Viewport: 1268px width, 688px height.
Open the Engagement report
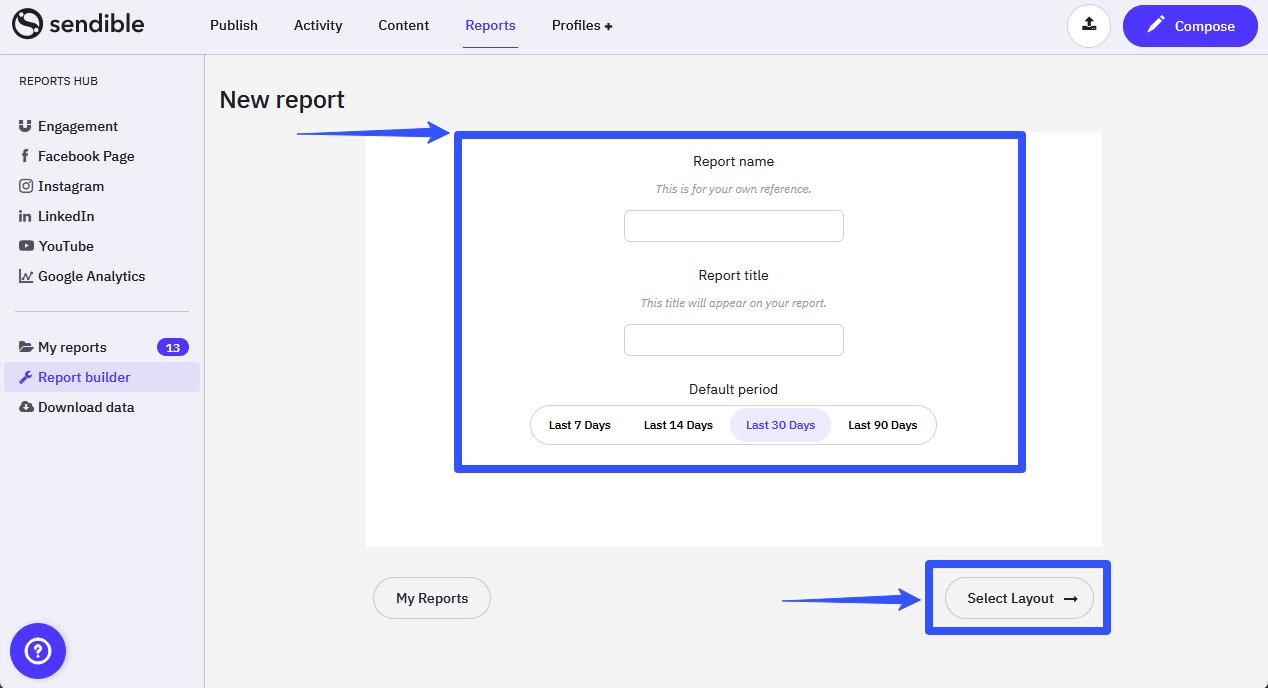point(77,126)
